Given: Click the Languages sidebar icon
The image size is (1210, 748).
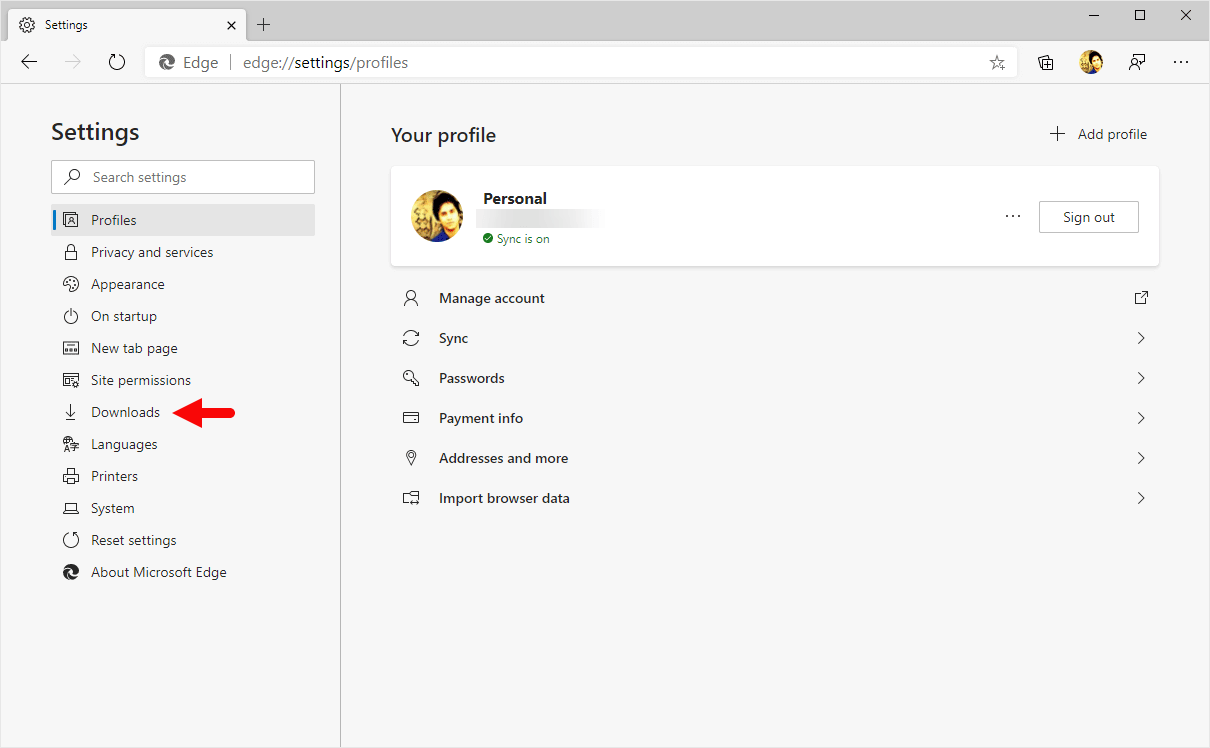Looking at the screenshot, I should point(71,443).
